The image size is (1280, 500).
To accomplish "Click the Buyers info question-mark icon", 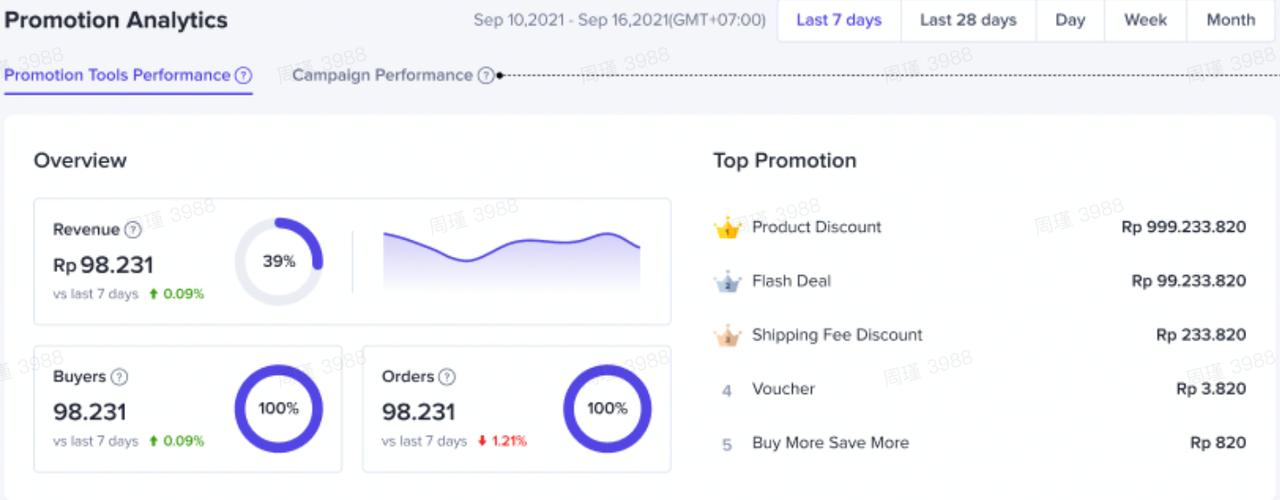I will pyautogui.click(x=119, y=377).
